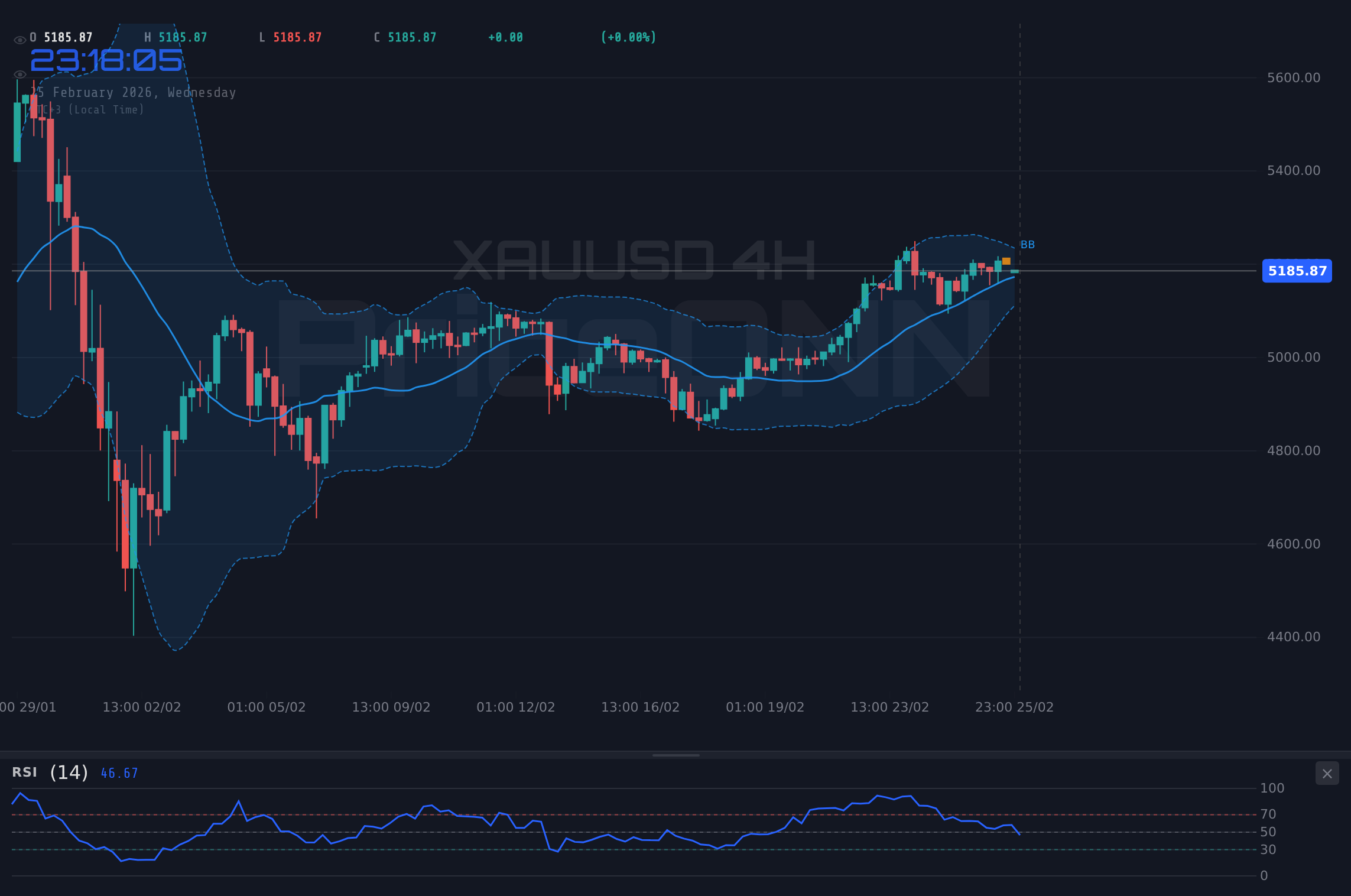This screenshot has height=896, width=1351.
Task: Click the Low price value shown in red
Action: [x=297, y=37]
